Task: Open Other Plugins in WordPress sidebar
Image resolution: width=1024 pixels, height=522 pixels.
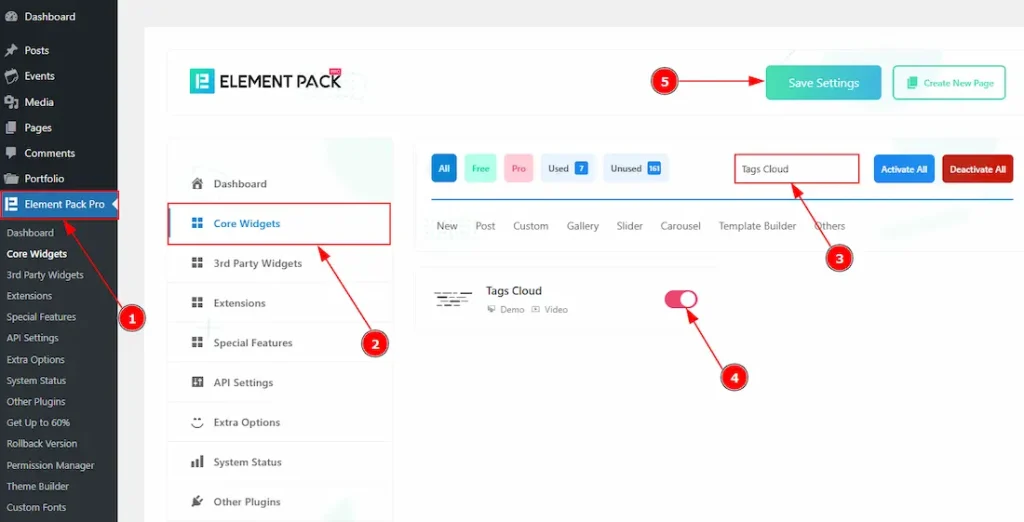Action: click(36, 402)
